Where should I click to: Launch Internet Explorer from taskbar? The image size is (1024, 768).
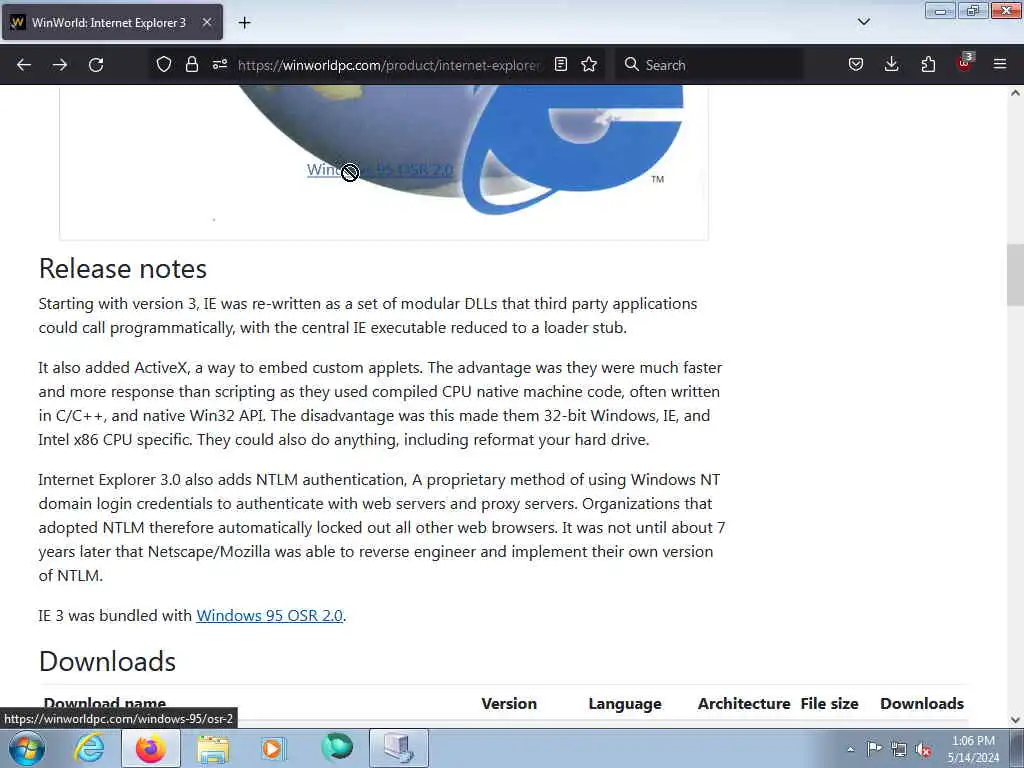[89, 748]
